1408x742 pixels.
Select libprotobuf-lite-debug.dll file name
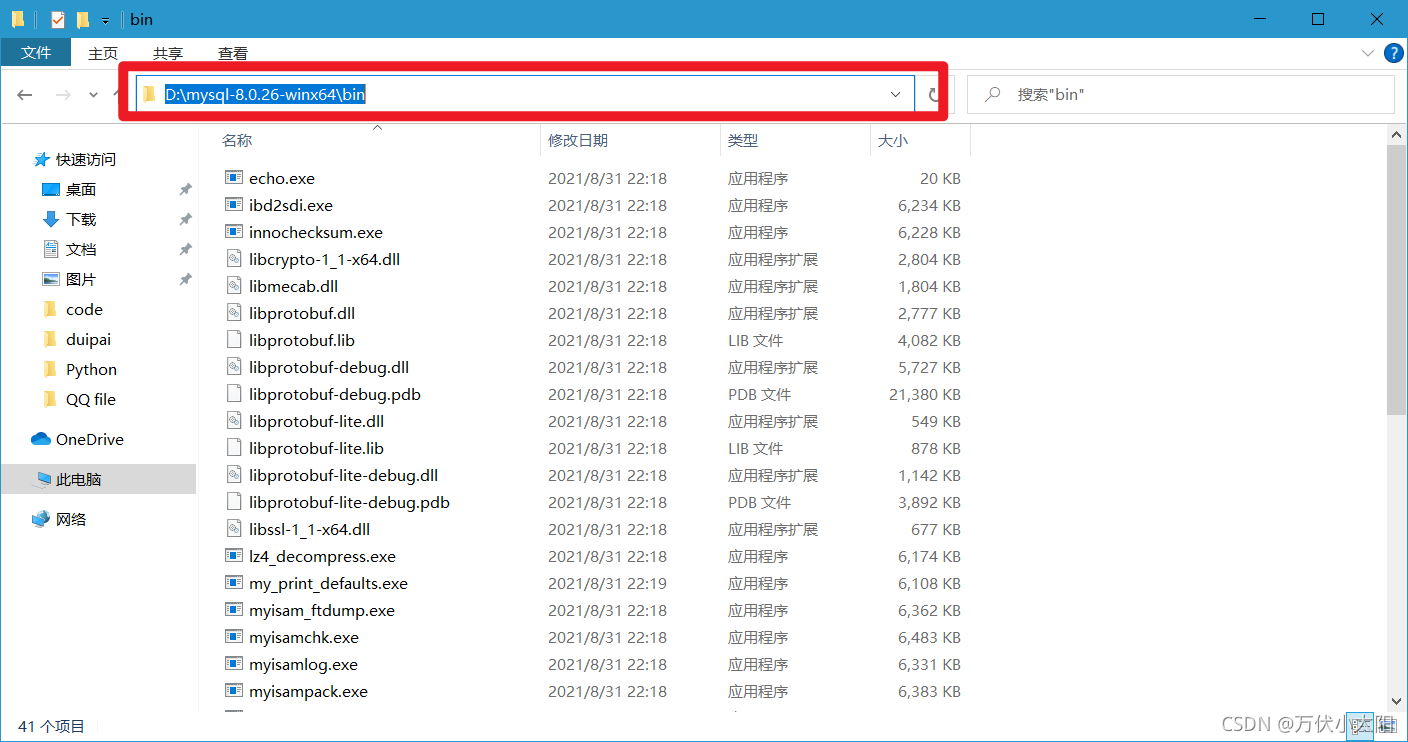coord(343,475)
